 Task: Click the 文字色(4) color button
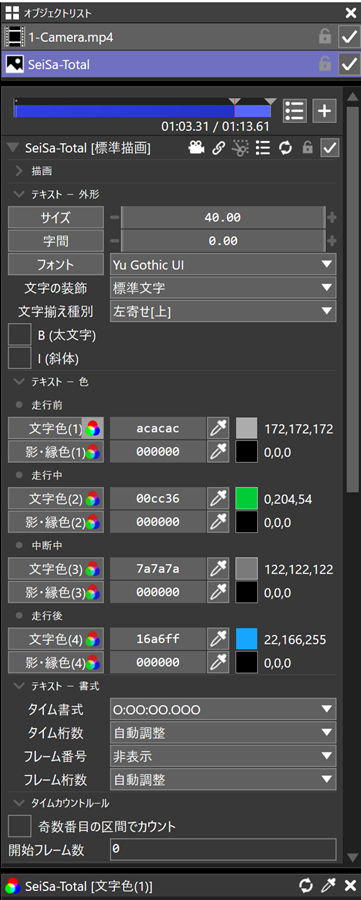(x=56, y=639)
